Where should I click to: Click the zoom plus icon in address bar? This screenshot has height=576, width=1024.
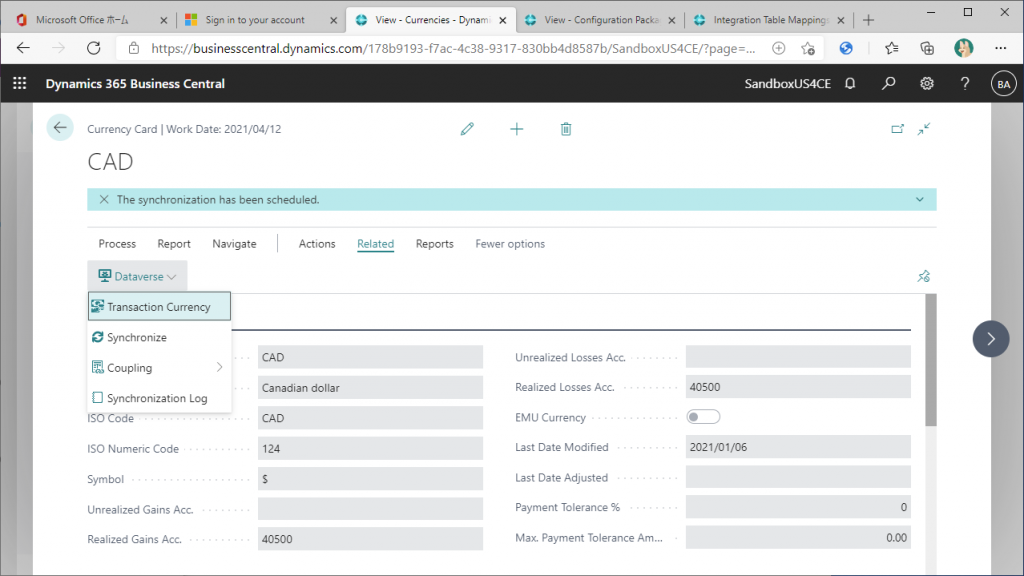(x=778, y=48)
